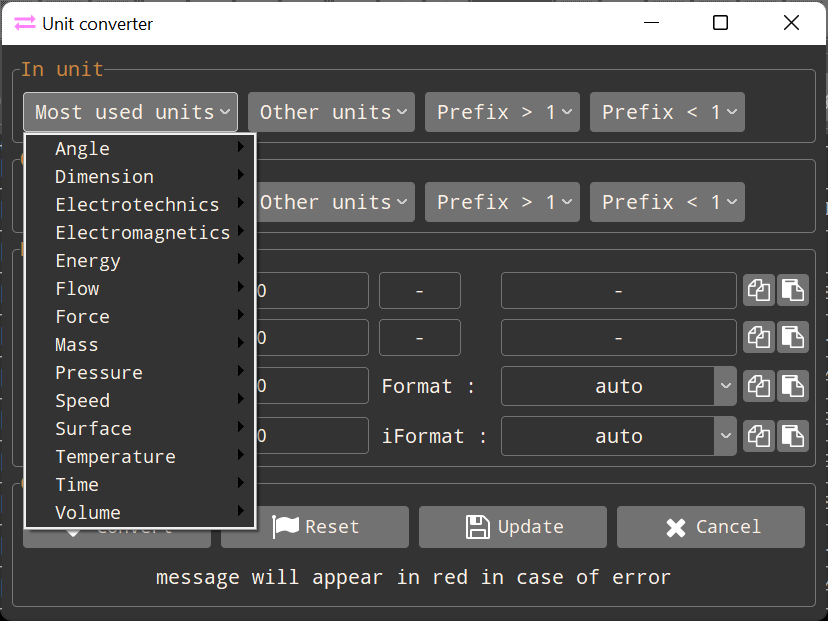828x621 pixels.
Task: Click the copy icon in the iFormat row
Action: click(759, 436)
